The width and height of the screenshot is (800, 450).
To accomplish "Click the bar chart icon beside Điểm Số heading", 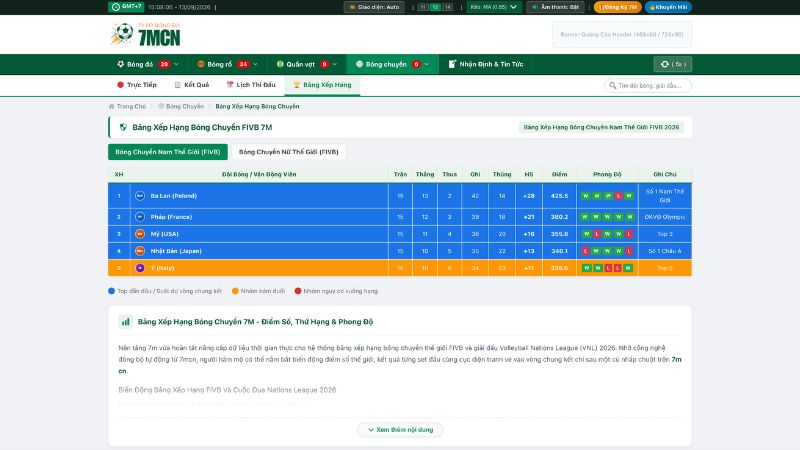I will (126, 322).
